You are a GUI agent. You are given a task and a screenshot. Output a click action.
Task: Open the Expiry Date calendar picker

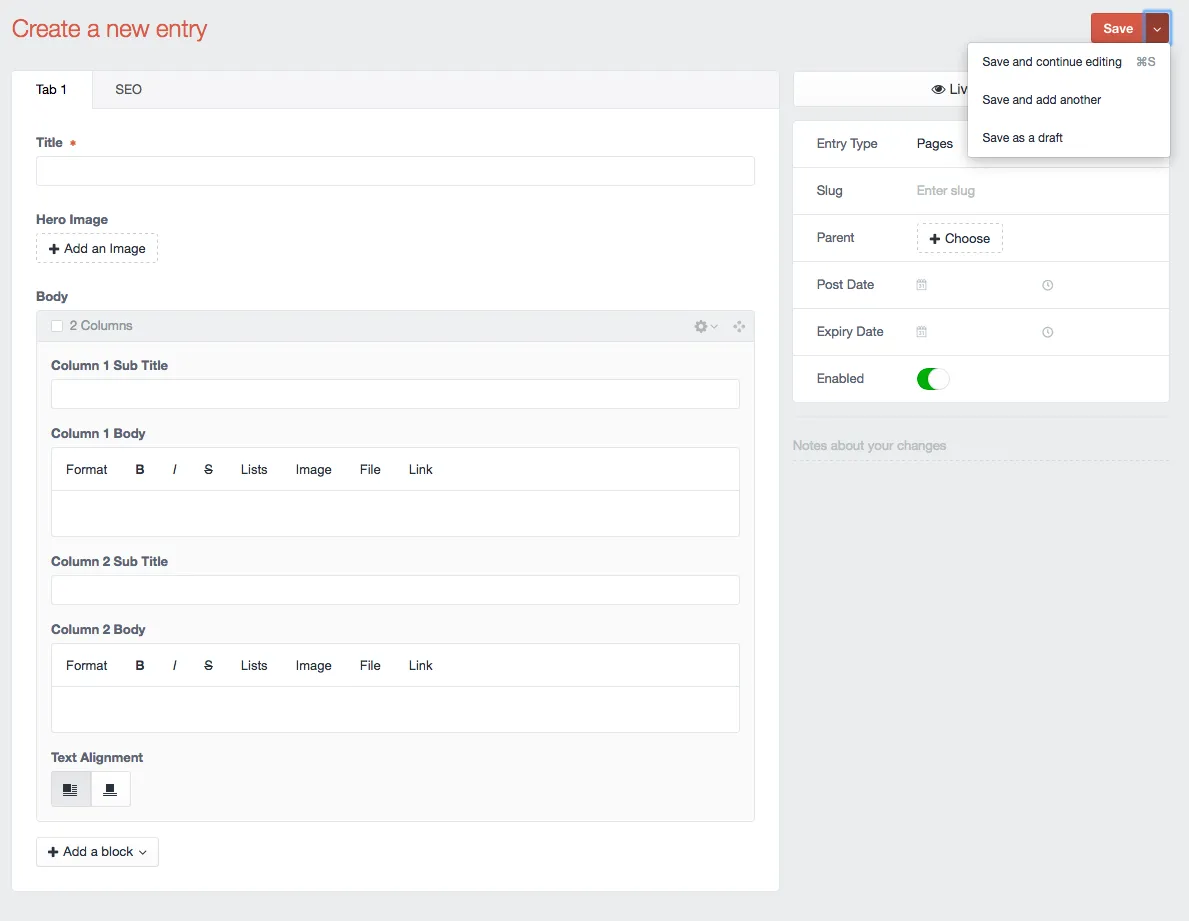921,332
